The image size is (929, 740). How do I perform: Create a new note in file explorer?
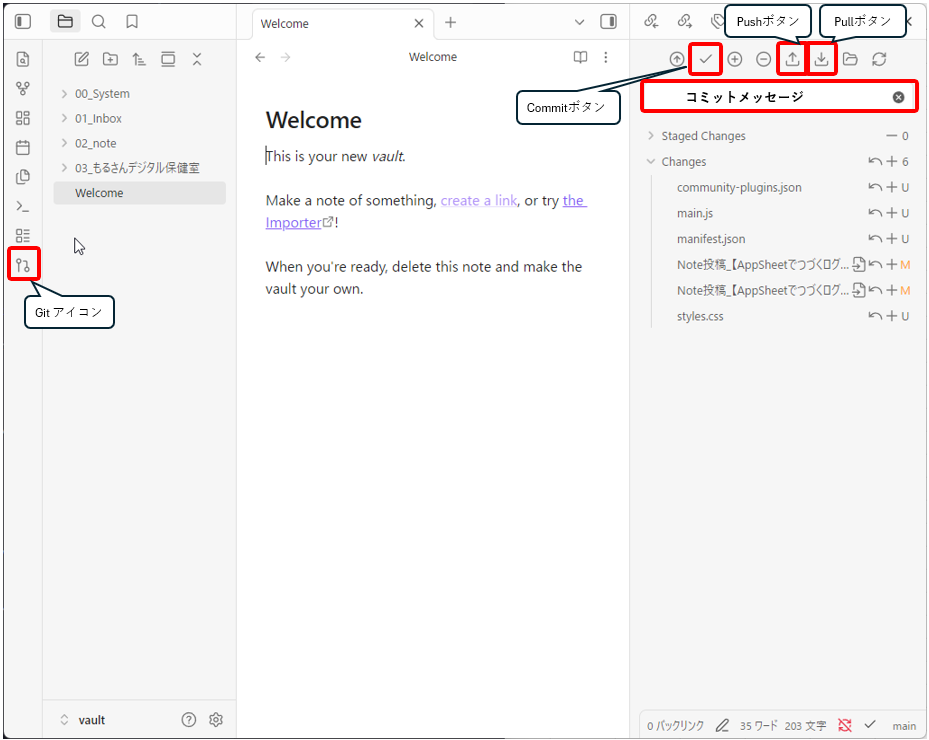click(x=82, y=59)
